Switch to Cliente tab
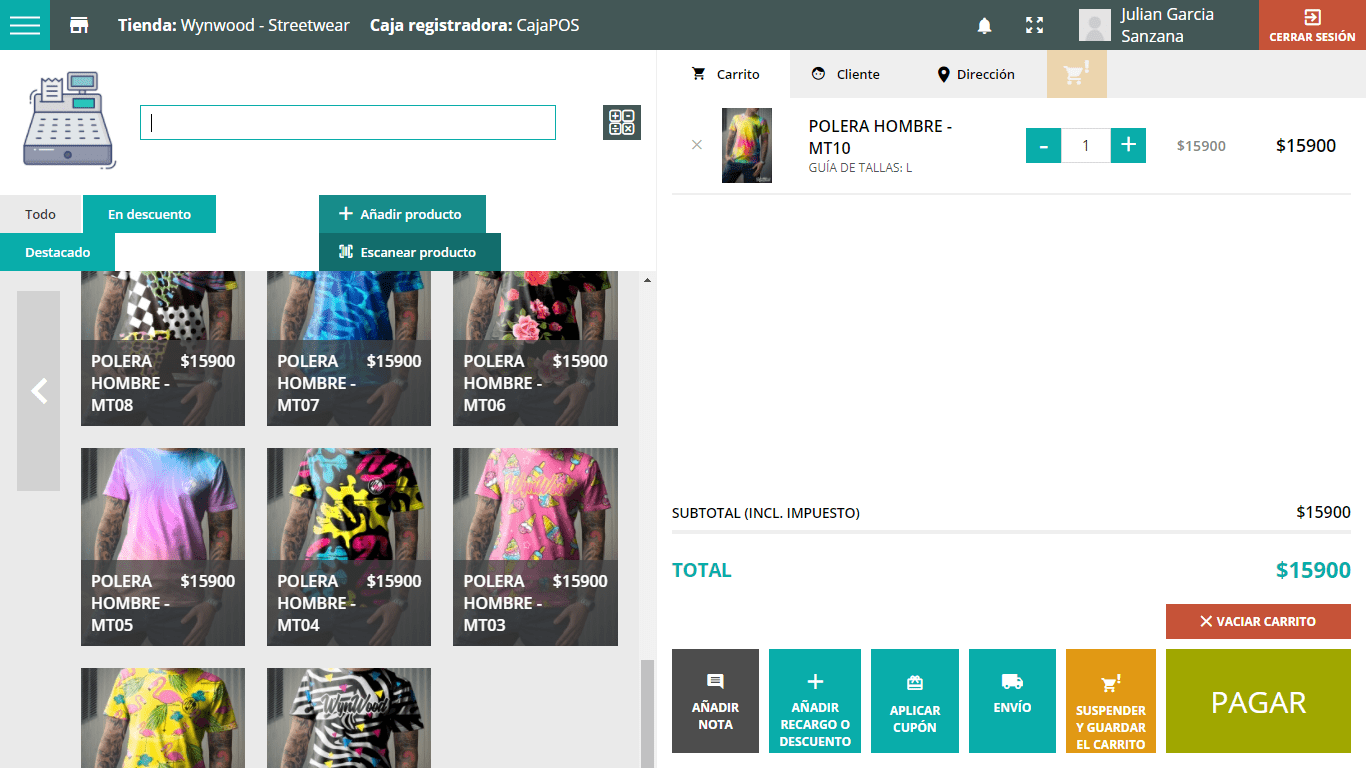Screen dimensions: 1366x768 845,74
